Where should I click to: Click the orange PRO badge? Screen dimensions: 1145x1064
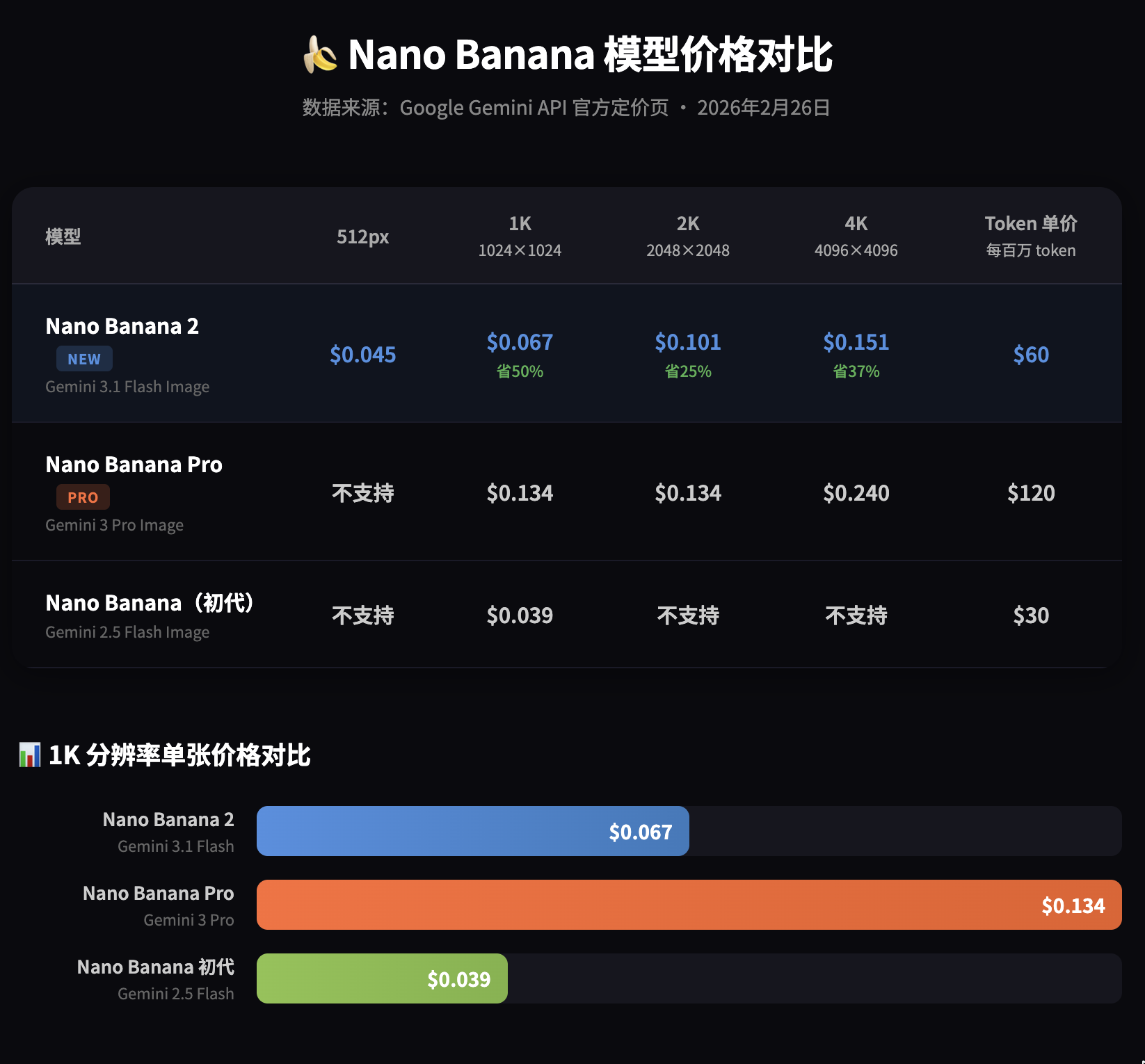coord(83,497)
